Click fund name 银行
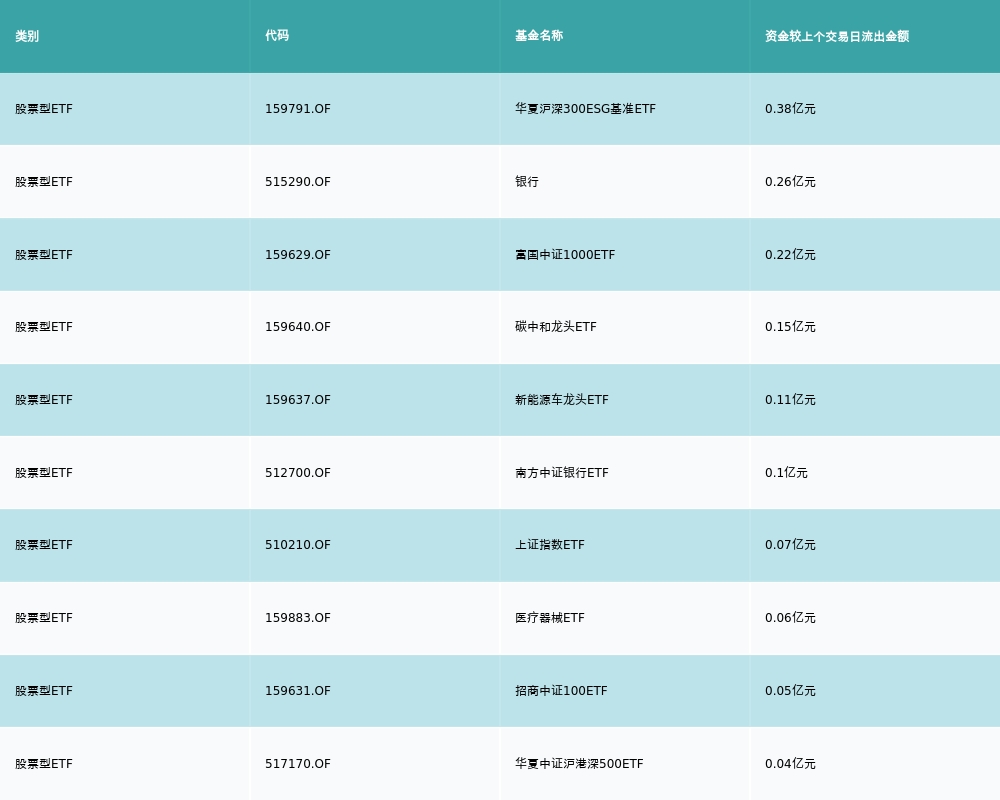This screenshot has width=1000, height=800. pos(527,182)
